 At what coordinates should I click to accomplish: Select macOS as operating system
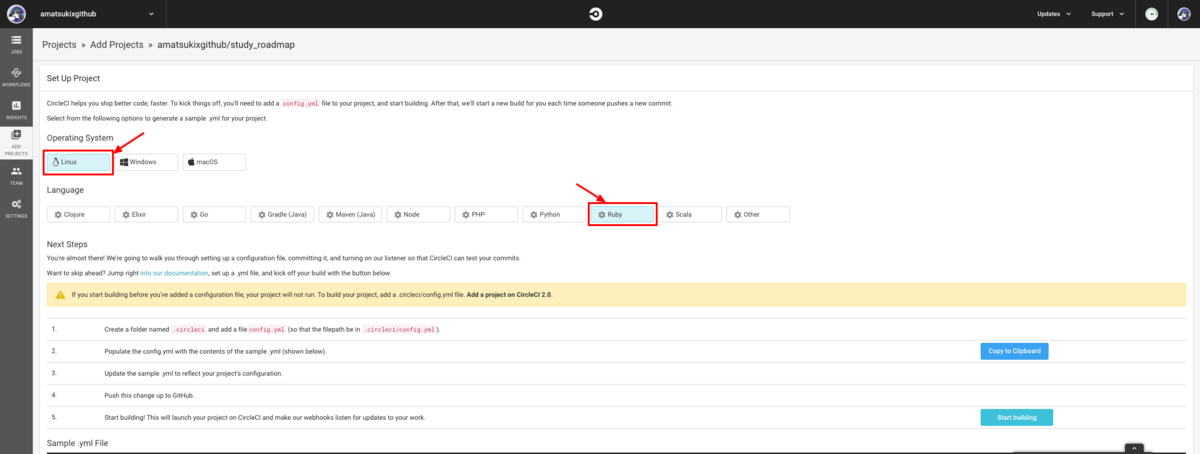[x=214, y=161]
